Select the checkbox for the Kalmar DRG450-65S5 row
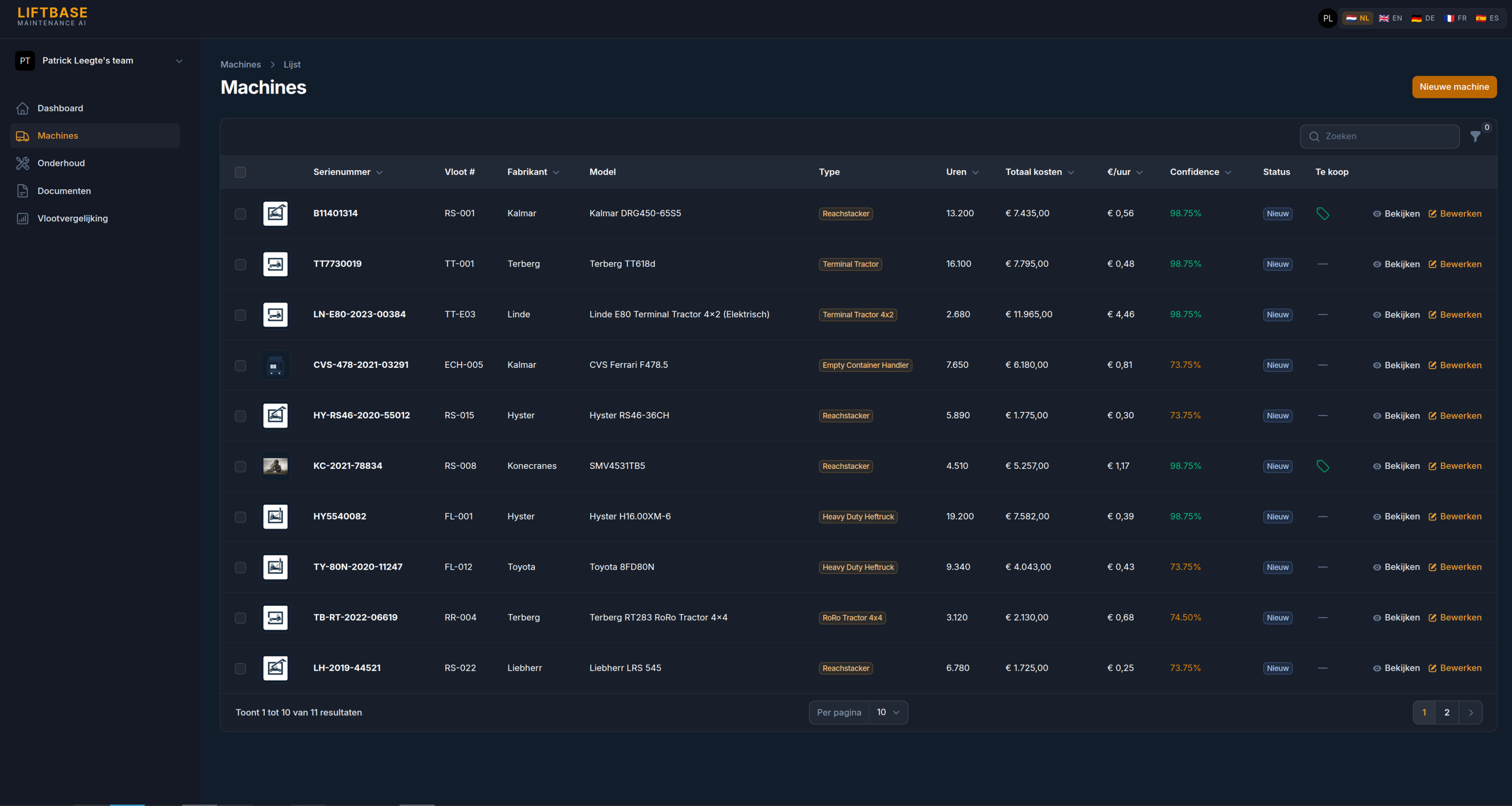1512x806 pixels. tap(240, 214)
